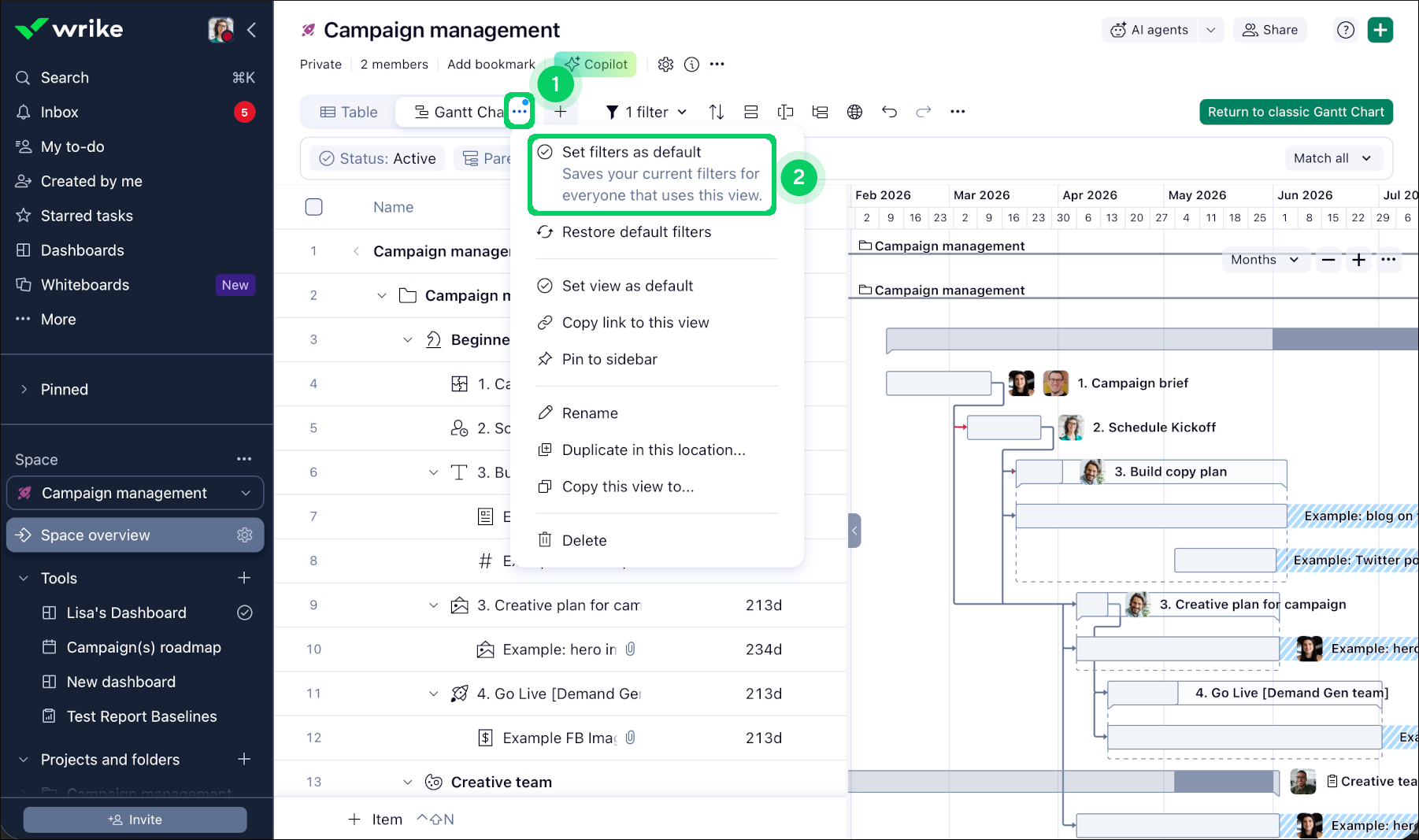This screenshot has height=840, width=1419.
Task: Open the 1 filter dropdown
Action: 646,112
